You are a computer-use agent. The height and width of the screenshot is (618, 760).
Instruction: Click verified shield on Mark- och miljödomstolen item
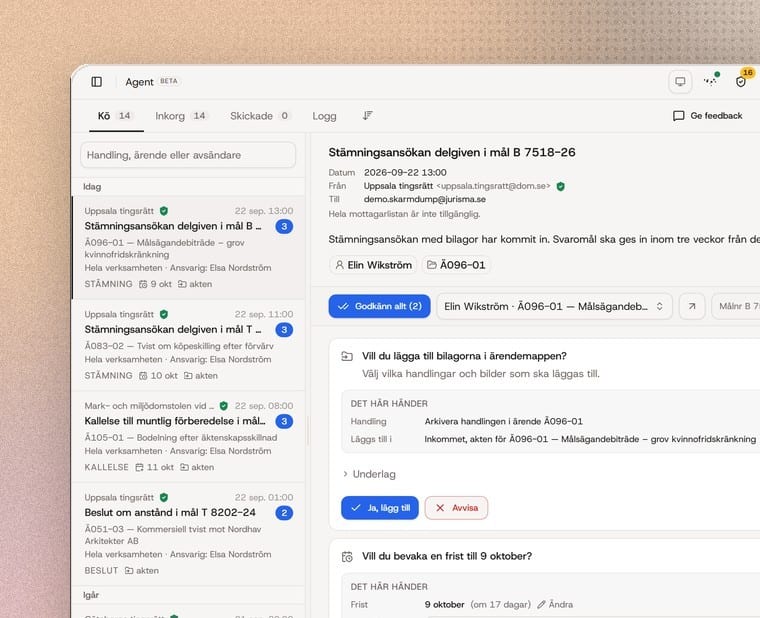tap(223, 406)
